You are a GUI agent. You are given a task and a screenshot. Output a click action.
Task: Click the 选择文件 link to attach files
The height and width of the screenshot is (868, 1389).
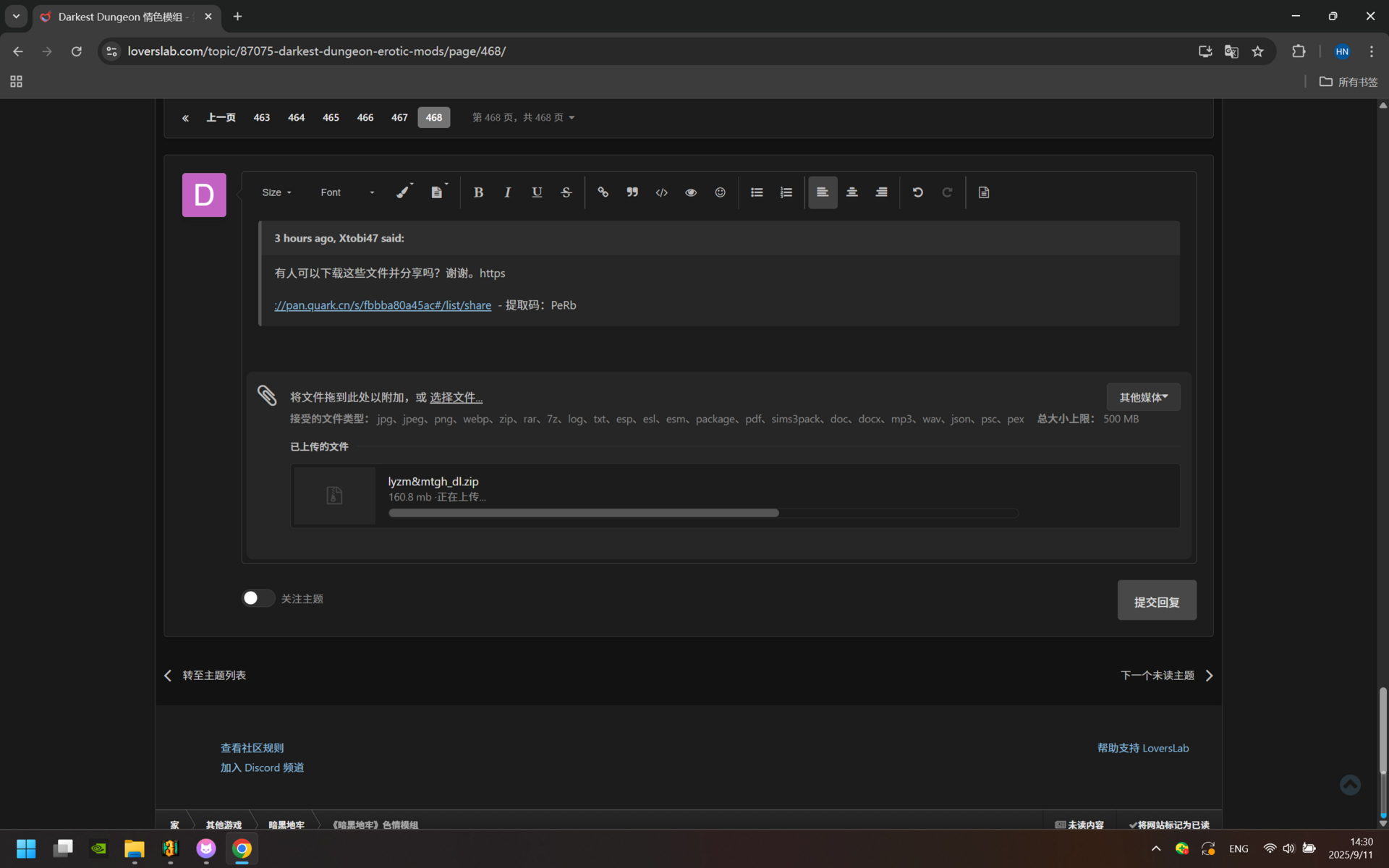tap(456, 397)
